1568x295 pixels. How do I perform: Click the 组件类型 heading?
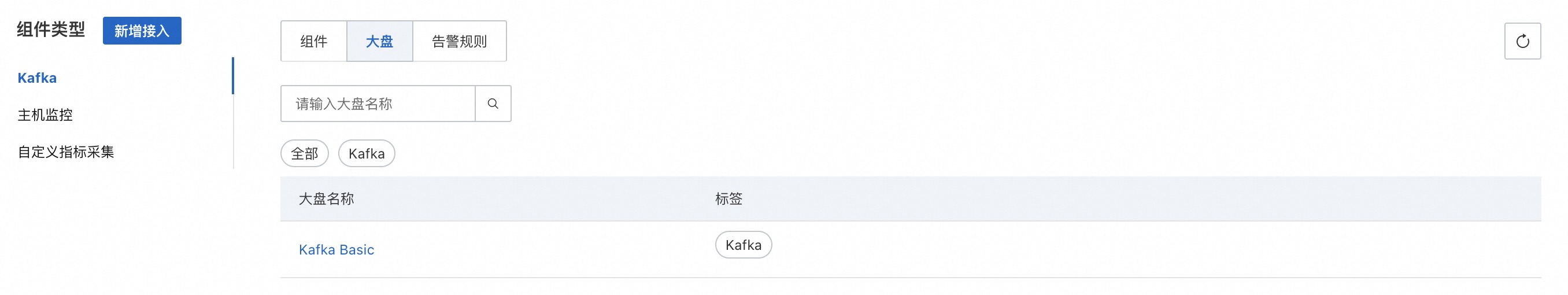[51, 30]
